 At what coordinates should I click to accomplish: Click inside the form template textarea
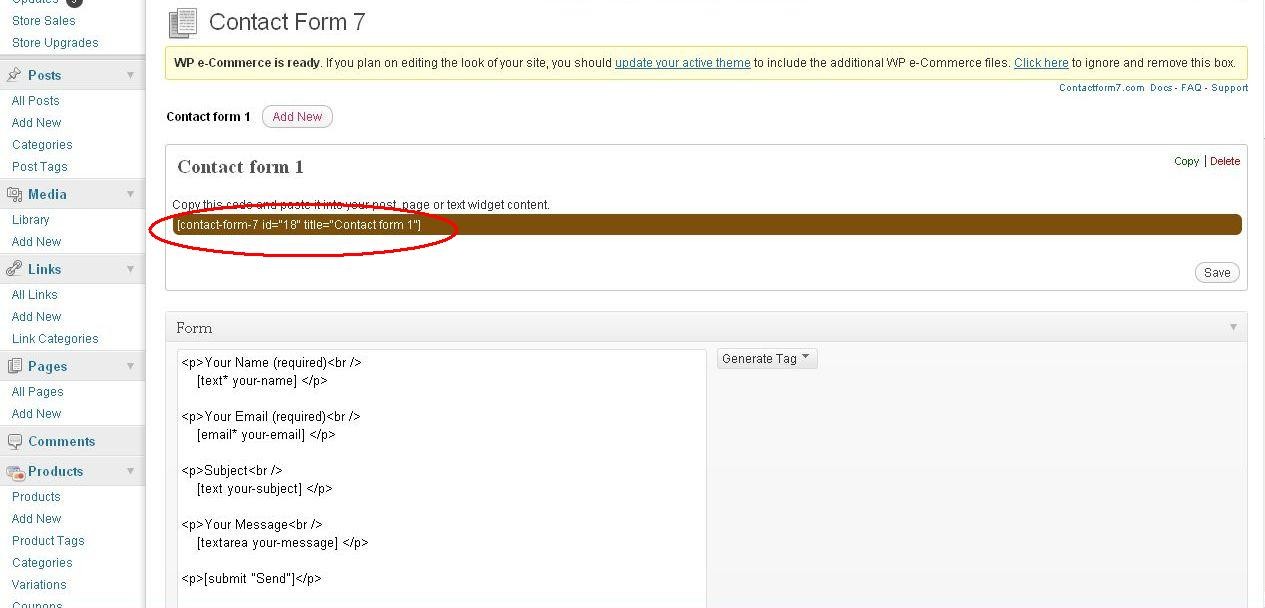[442, 478]
